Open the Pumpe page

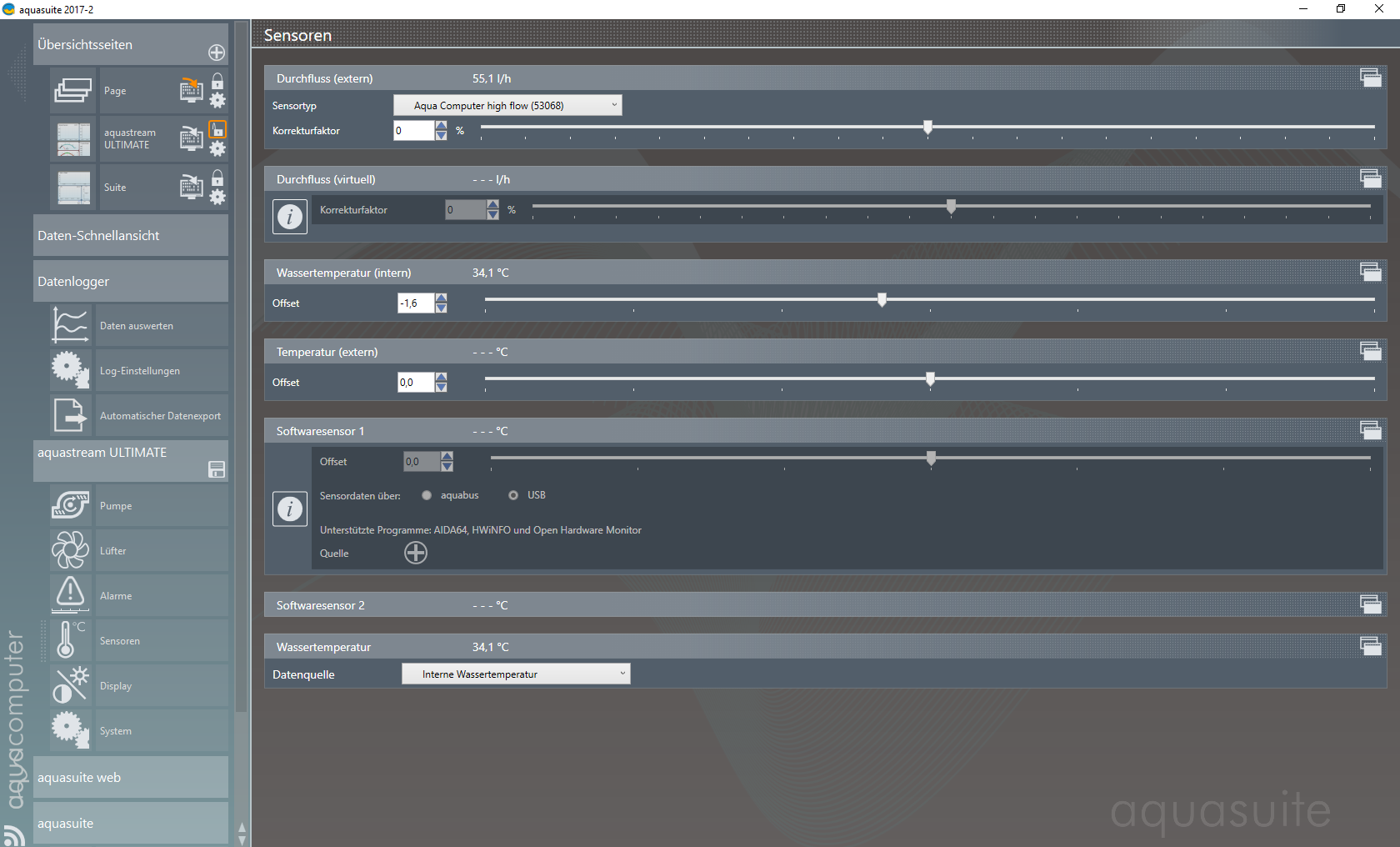coord(139,505)
